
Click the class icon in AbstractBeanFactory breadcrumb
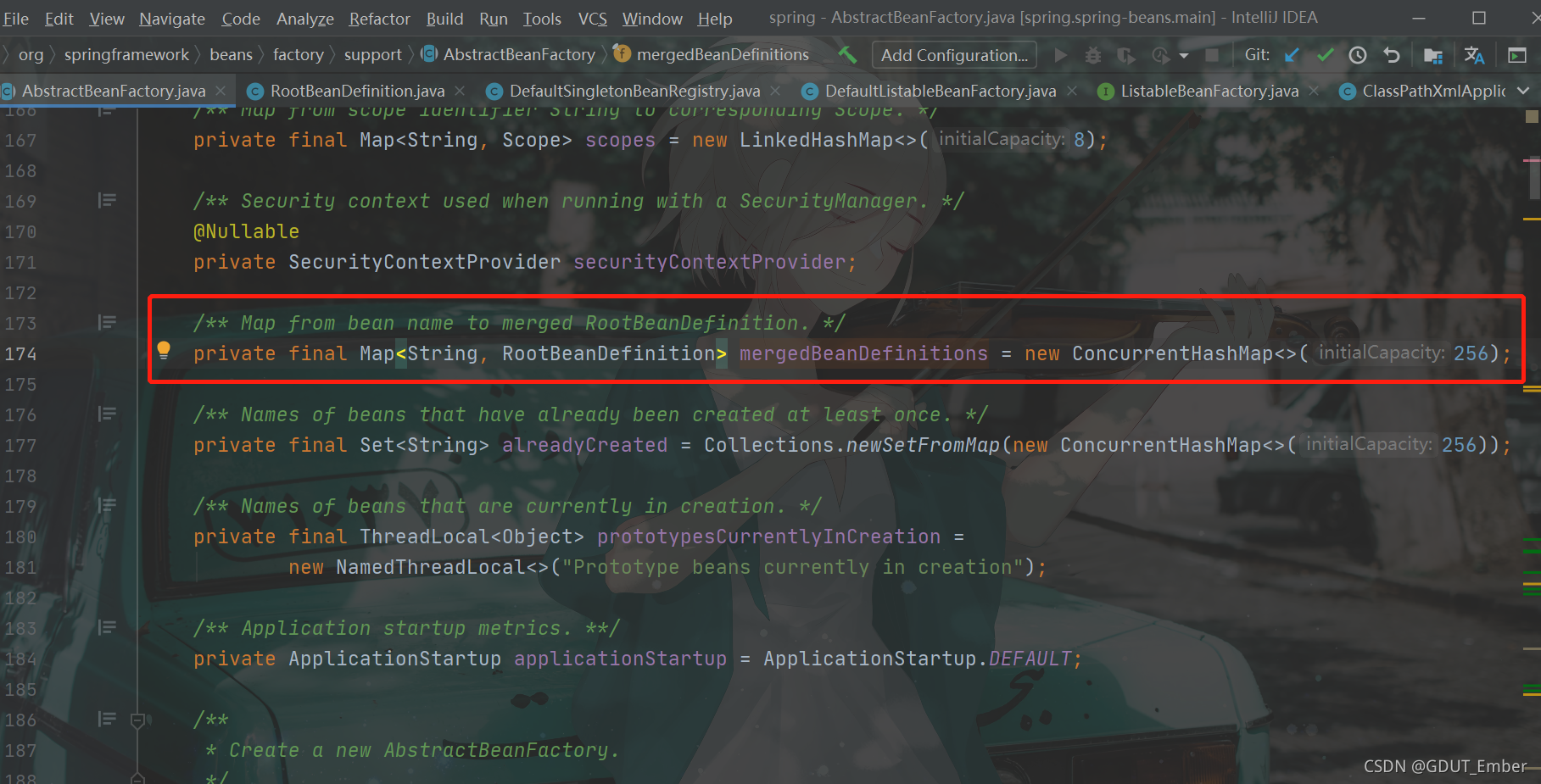pyautogui.click(x=429, y=53)
